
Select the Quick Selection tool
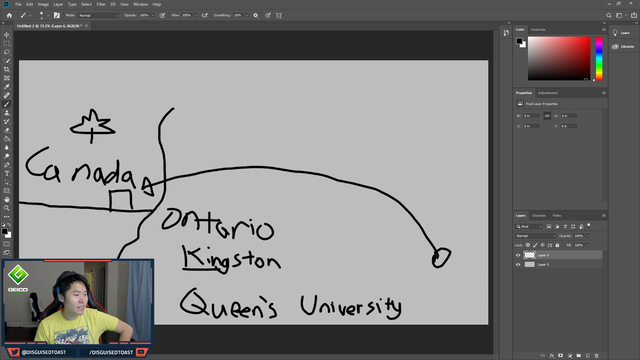click(7, 61)
